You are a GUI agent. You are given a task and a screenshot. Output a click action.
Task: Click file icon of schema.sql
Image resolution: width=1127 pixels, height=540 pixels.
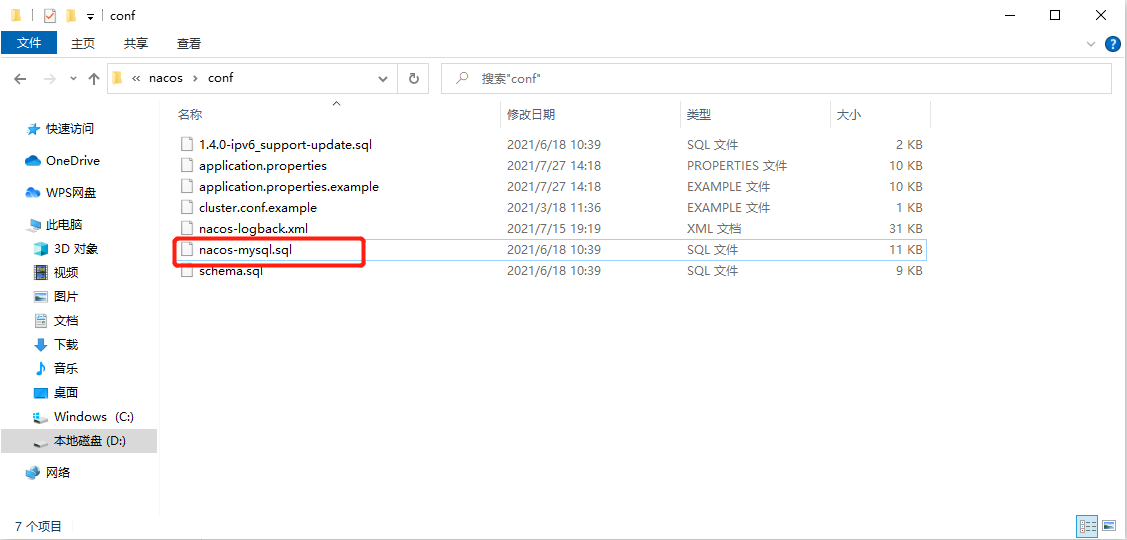click(187, 271)
